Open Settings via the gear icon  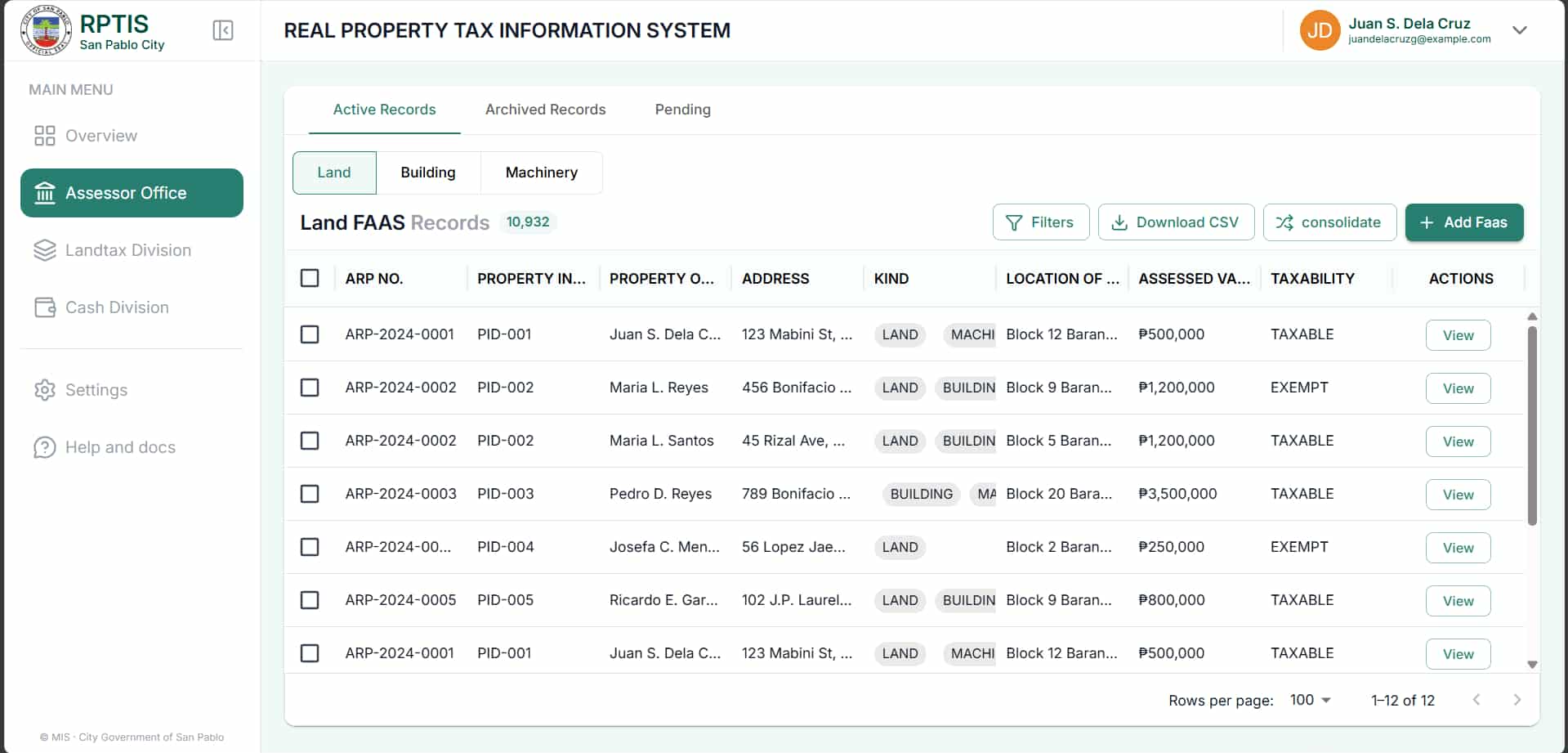click(45, 390)
